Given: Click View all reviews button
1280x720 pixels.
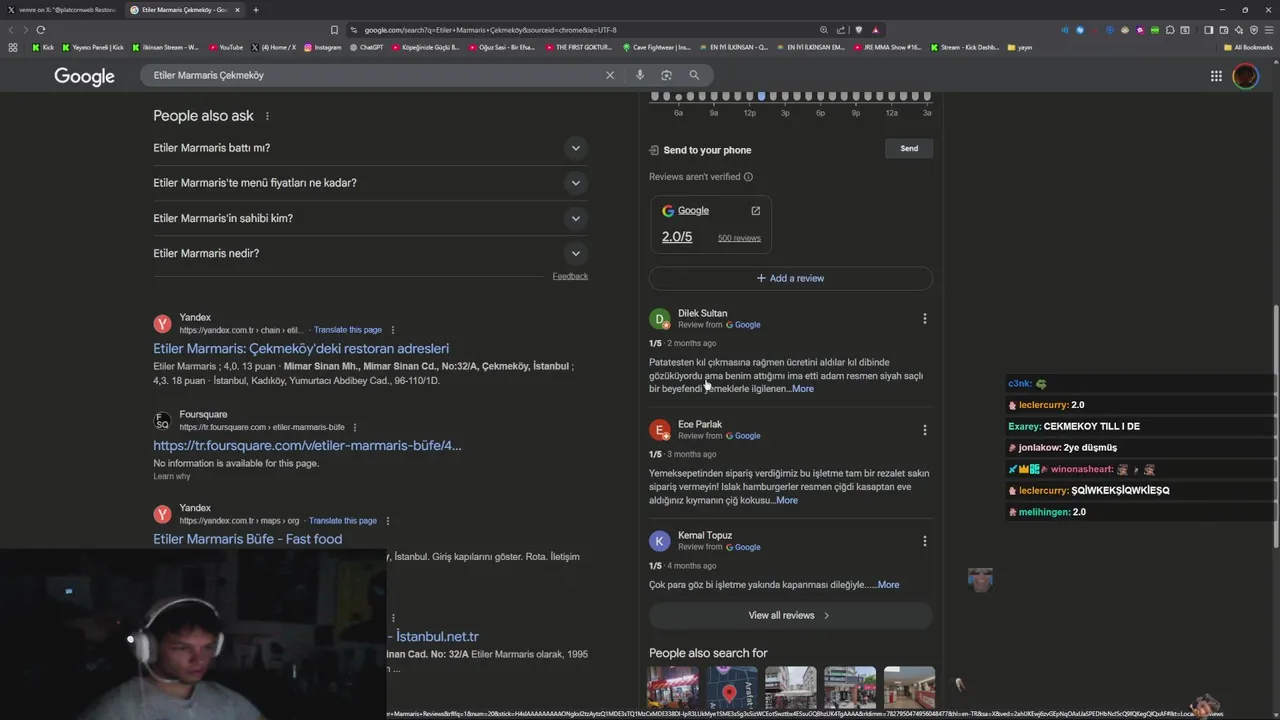Looking at the screenshot, I should tap(790, 615).
